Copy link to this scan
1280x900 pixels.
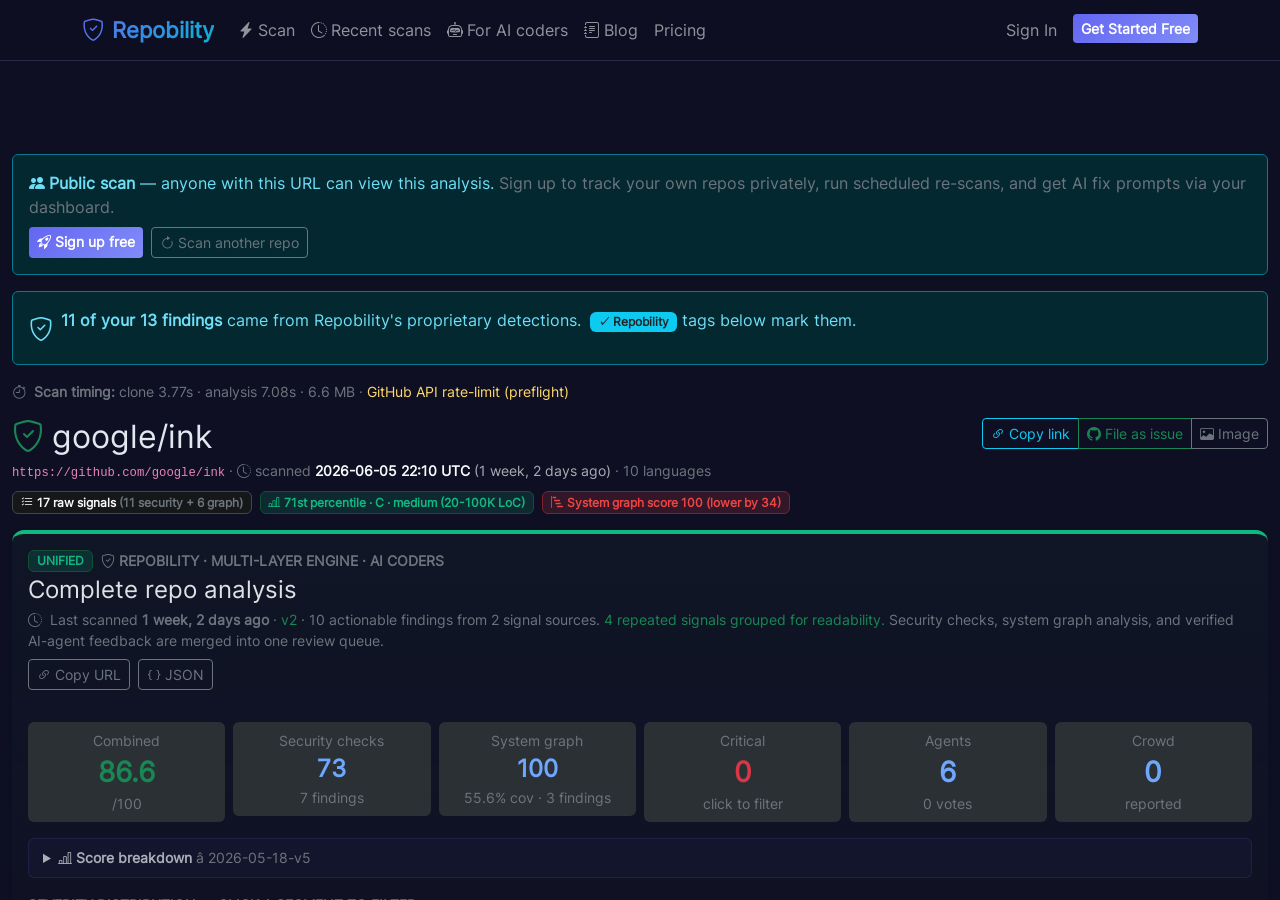pyautogui.click(x=1030, y=433)
